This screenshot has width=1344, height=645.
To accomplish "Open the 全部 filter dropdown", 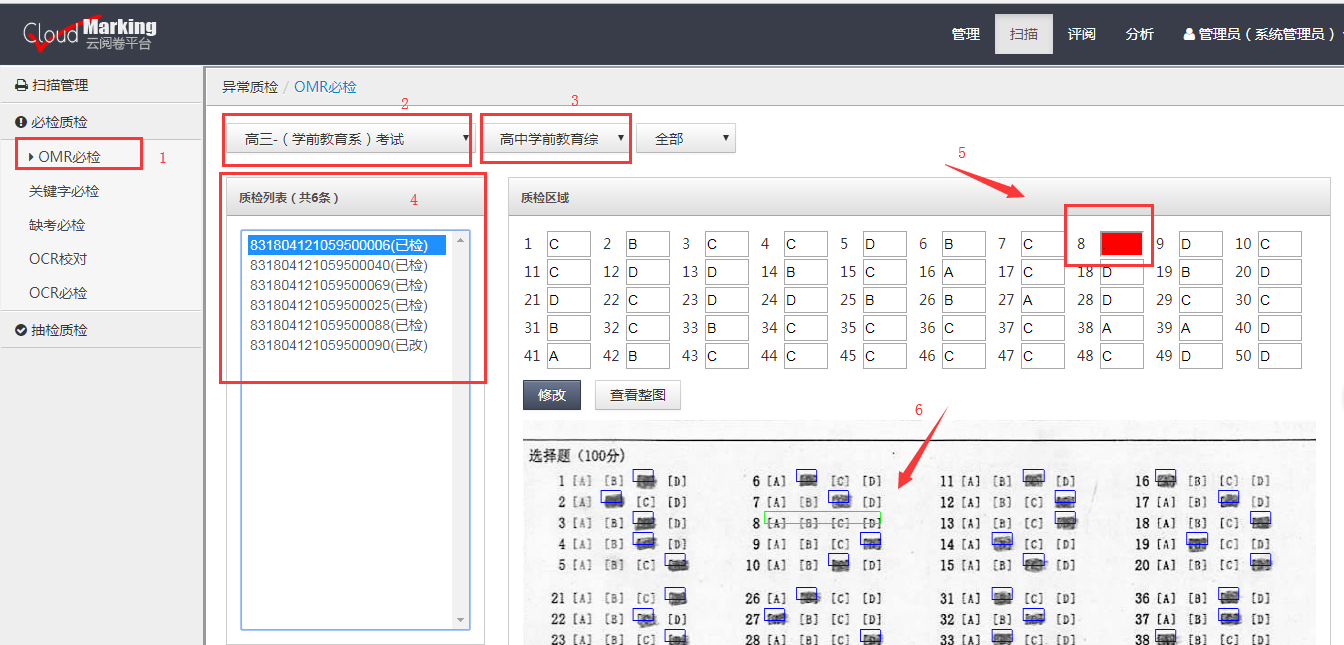I will pos(686,139).
